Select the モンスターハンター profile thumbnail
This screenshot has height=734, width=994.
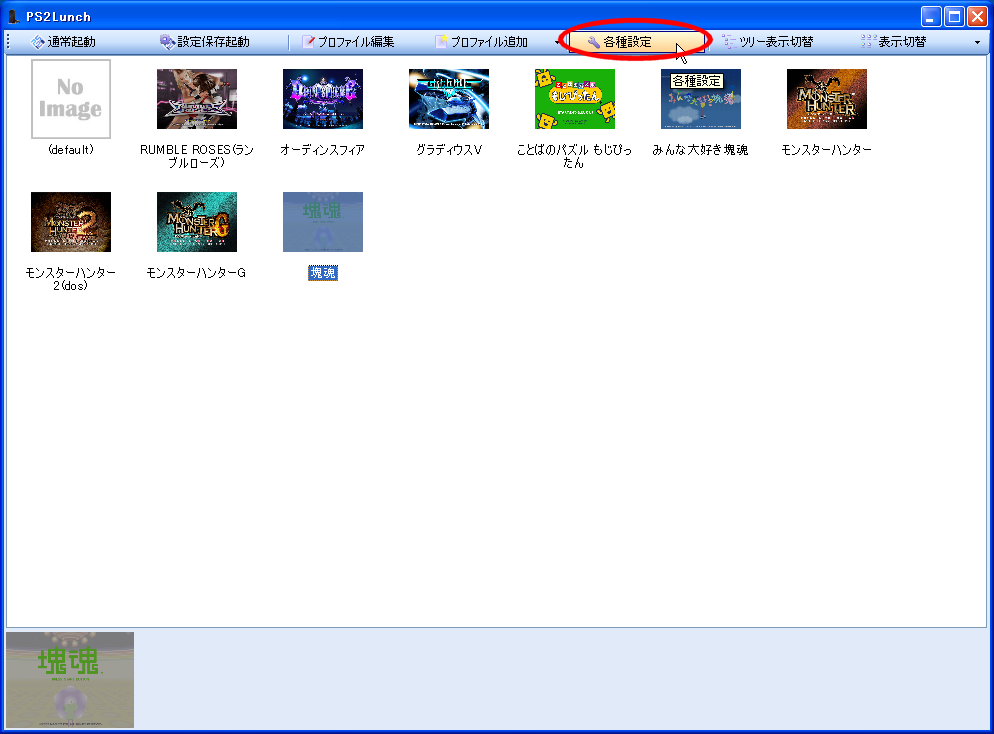[827, 99]
